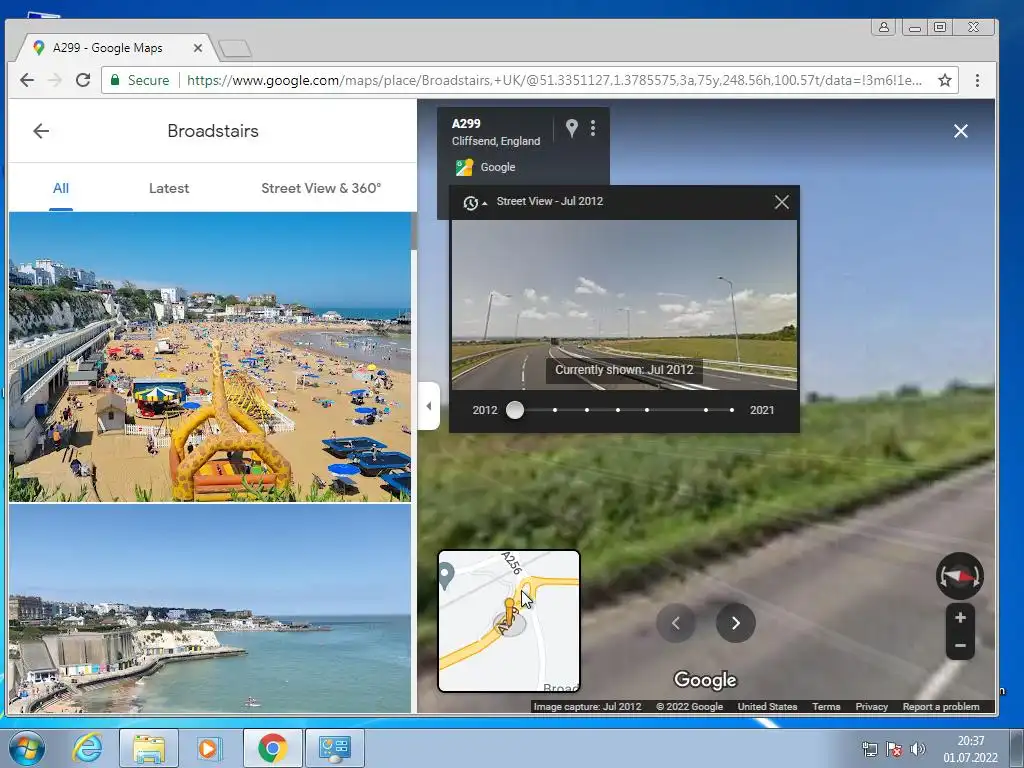Open the United States region link

coord(767,707)
